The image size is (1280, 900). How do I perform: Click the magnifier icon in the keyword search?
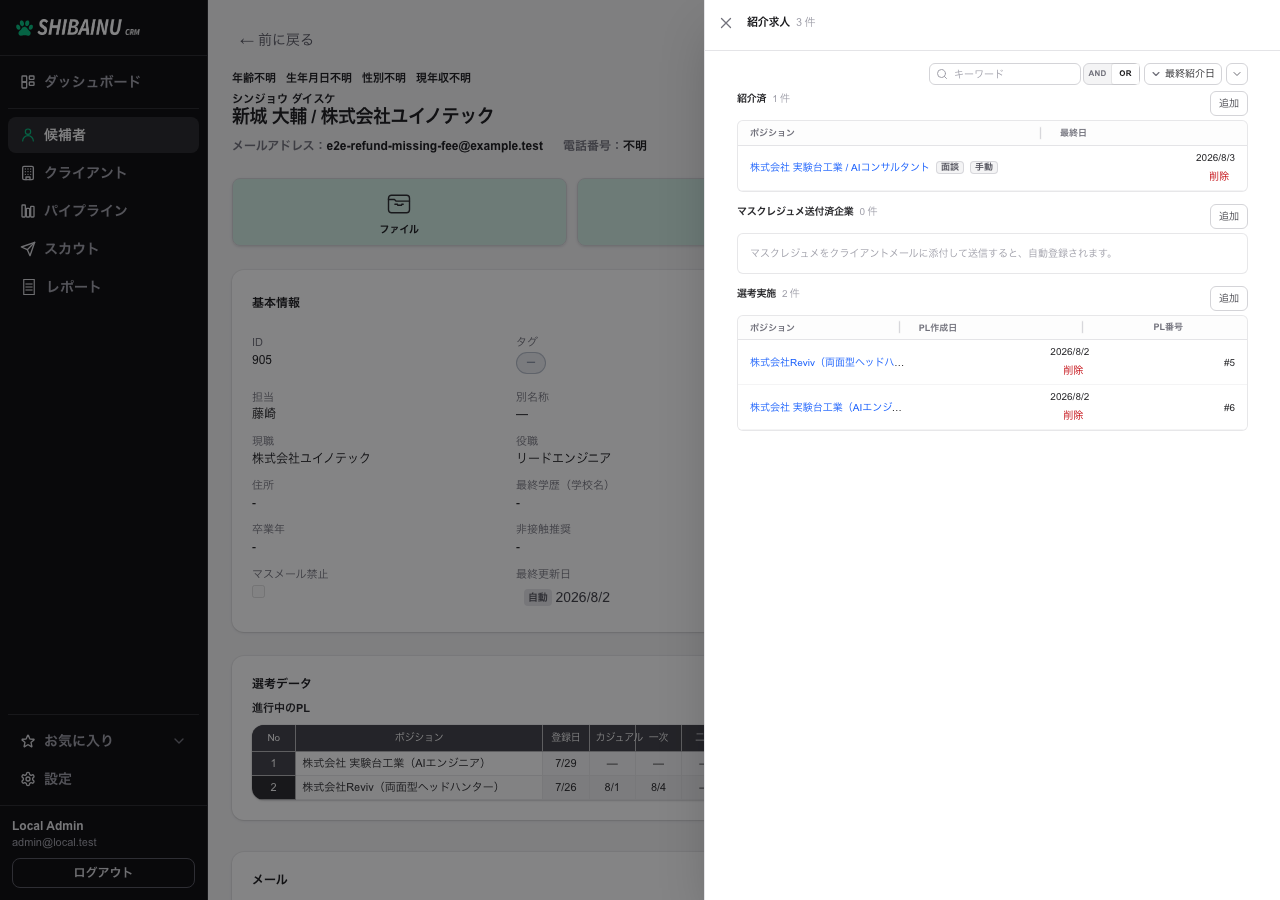[x=942, y=74]
